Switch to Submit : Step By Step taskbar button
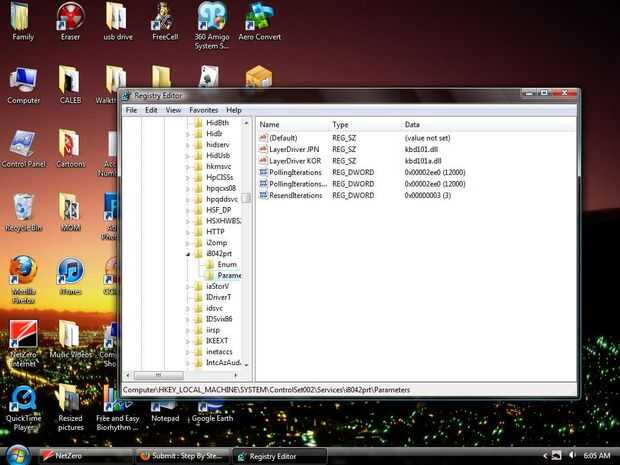This screenshot has width=620, height=465. pyautogui.click(x=183, y=456)
